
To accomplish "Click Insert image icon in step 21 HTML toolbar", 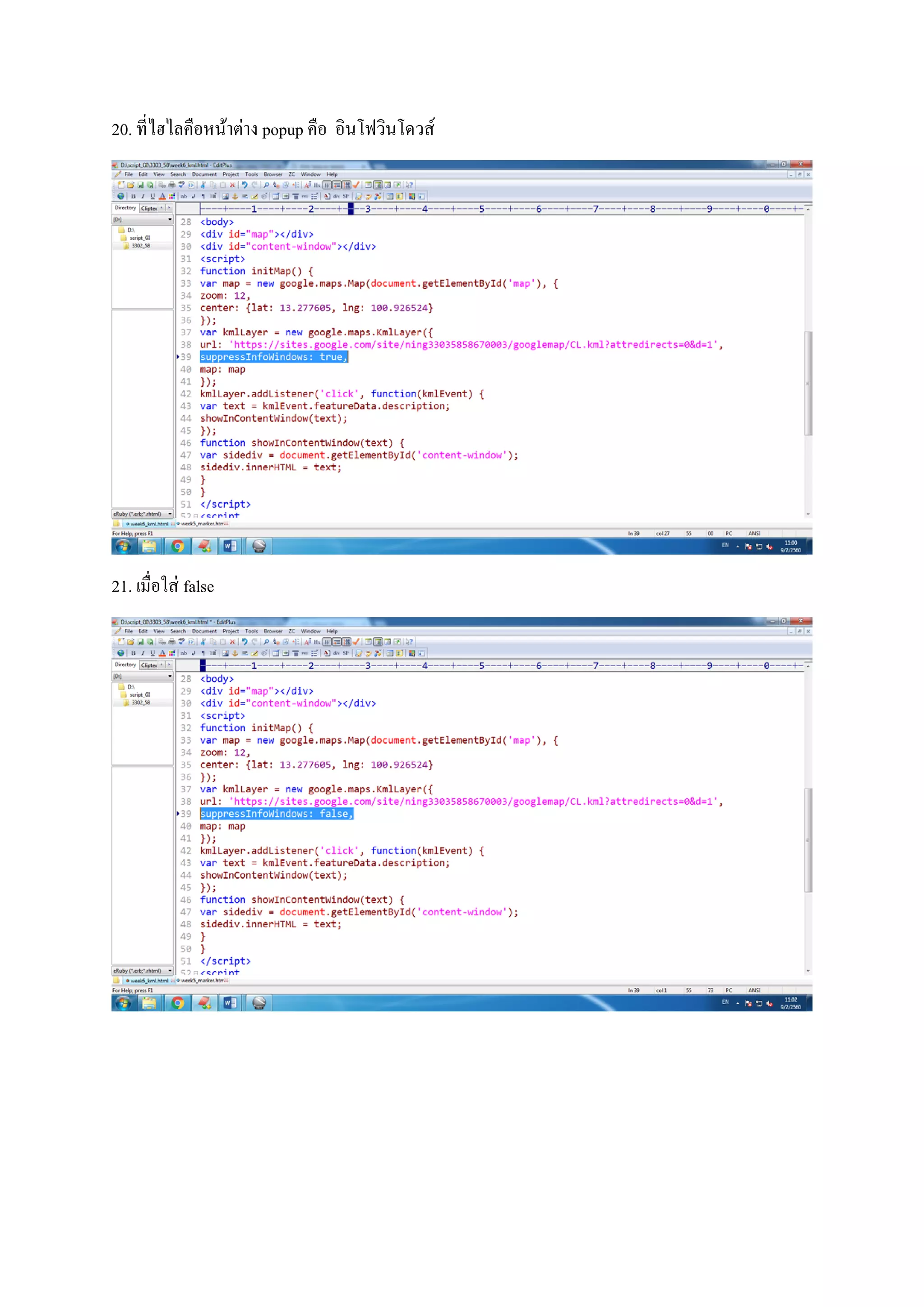I will pyautogui.click(x=225, y=653).
